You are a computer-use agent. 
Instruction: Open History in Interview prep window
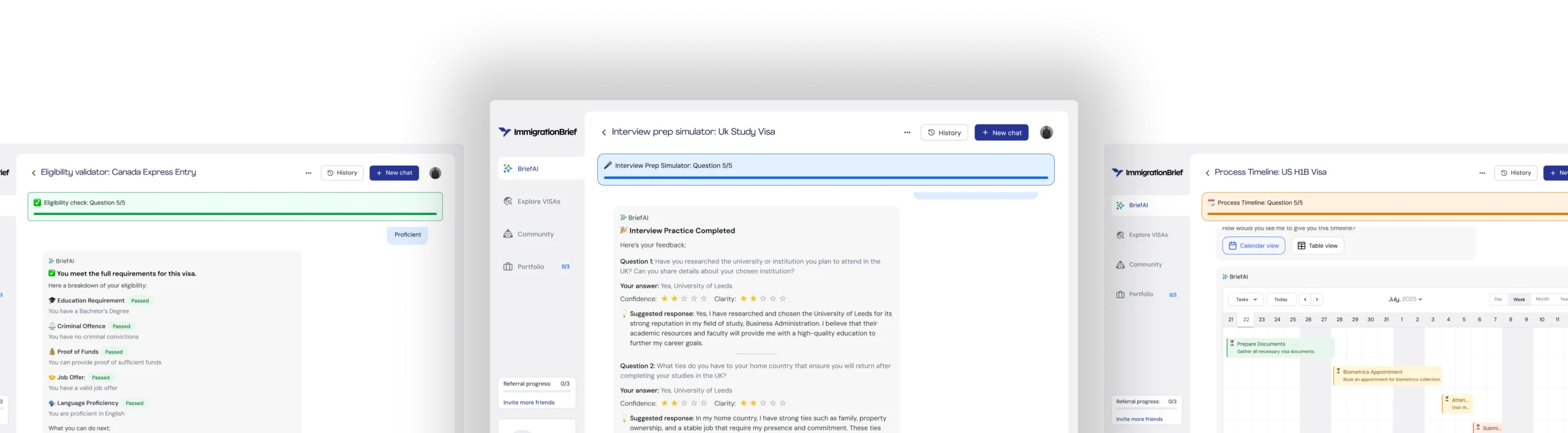[x=944, y=132]
